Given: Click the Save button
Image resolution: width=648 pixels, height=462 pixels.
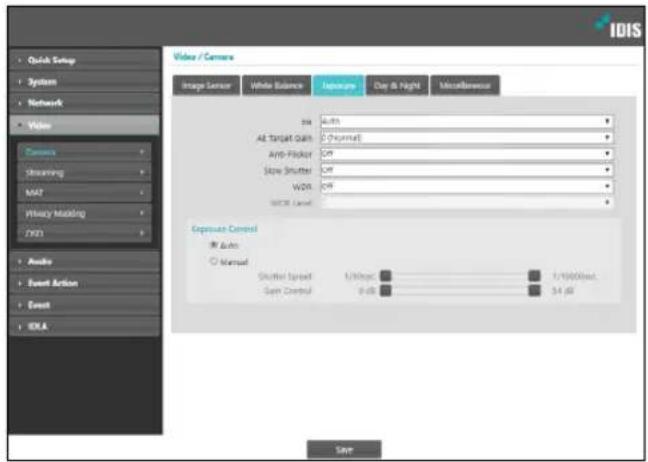Looking at the screenshot, I should (344, 449).
